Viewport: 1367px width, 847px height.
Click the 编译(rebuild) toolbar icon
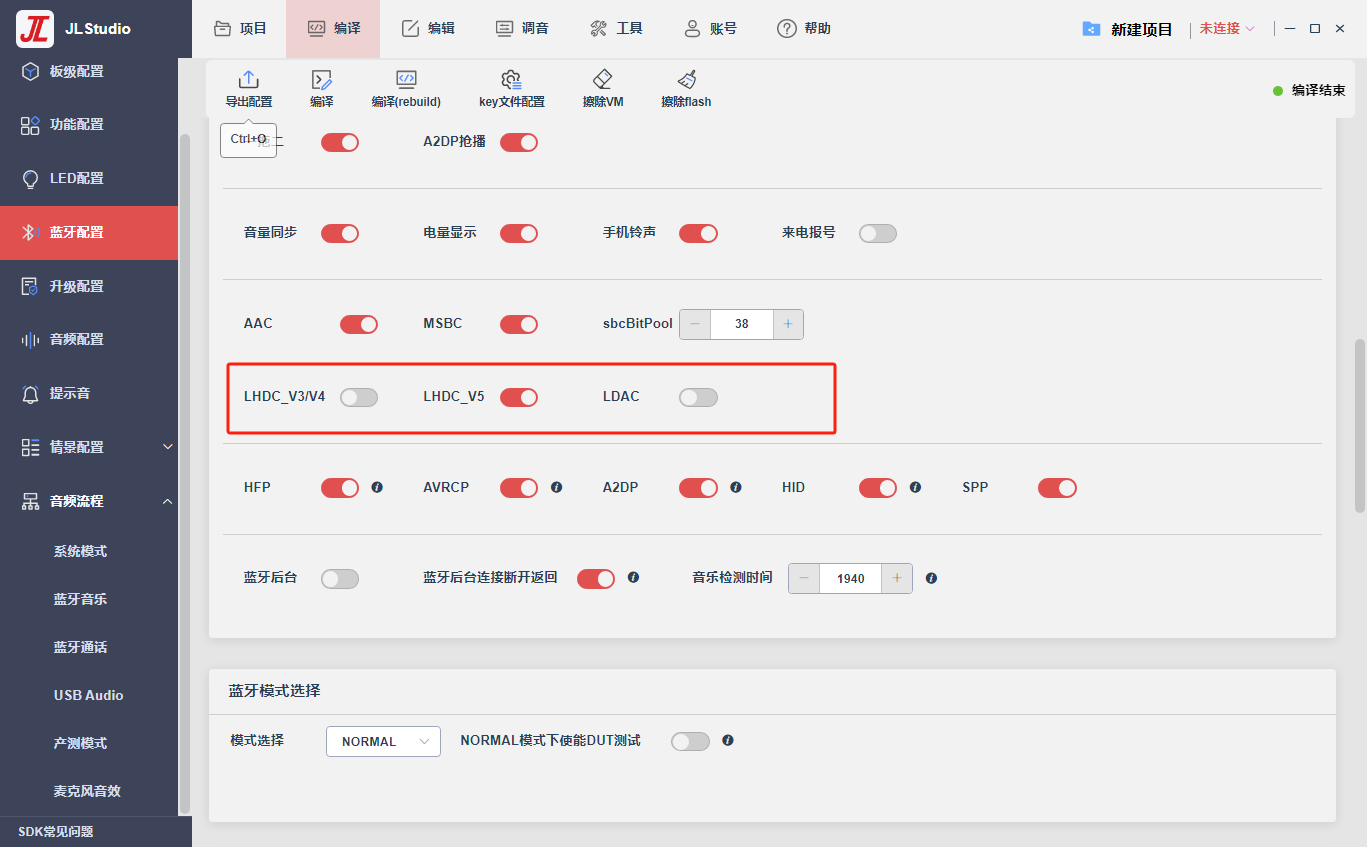406,80
